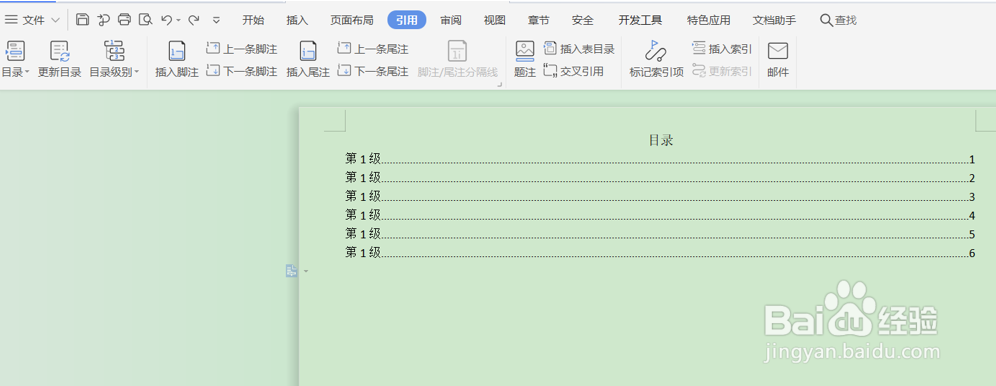This screenshot has width=996, height=386.
Task: Go to 下一条尾注
Action: pos(373,71)
